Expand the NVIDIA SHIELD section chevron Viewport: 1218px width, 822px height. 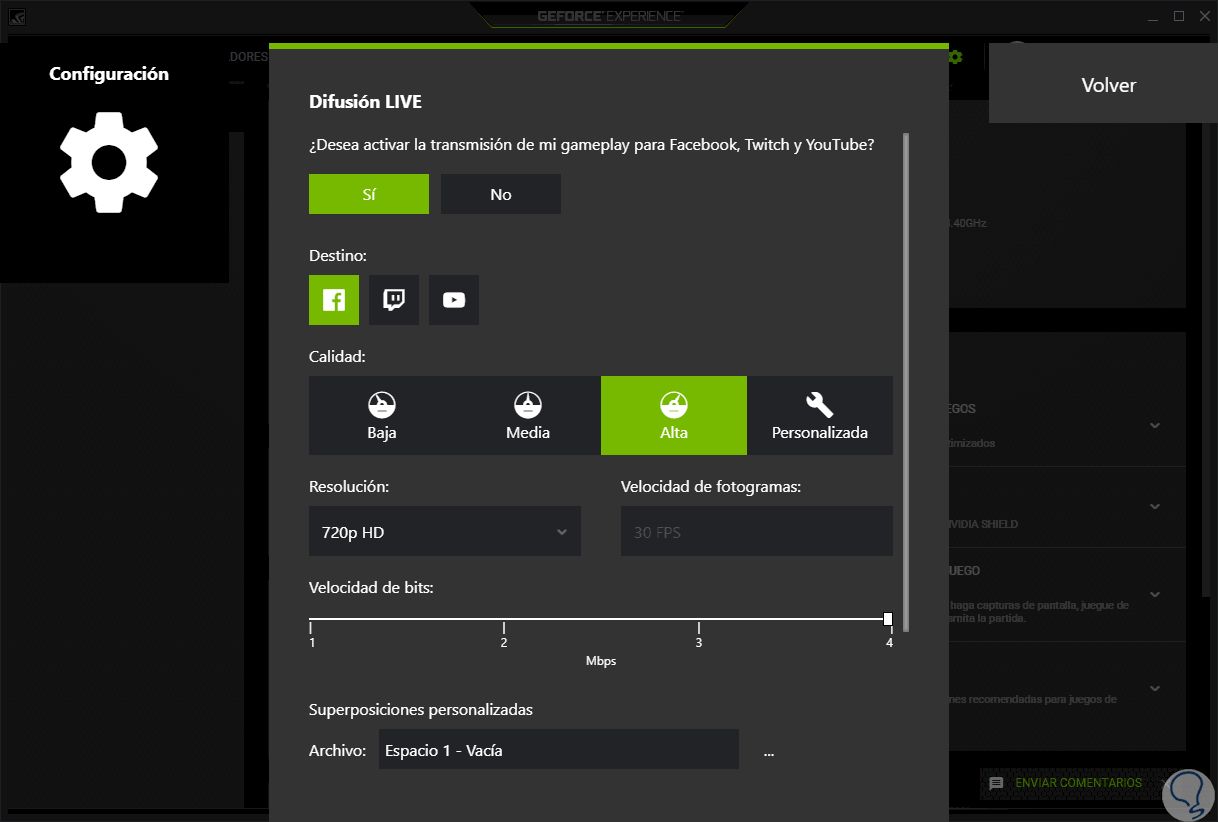pos(1155,506)
